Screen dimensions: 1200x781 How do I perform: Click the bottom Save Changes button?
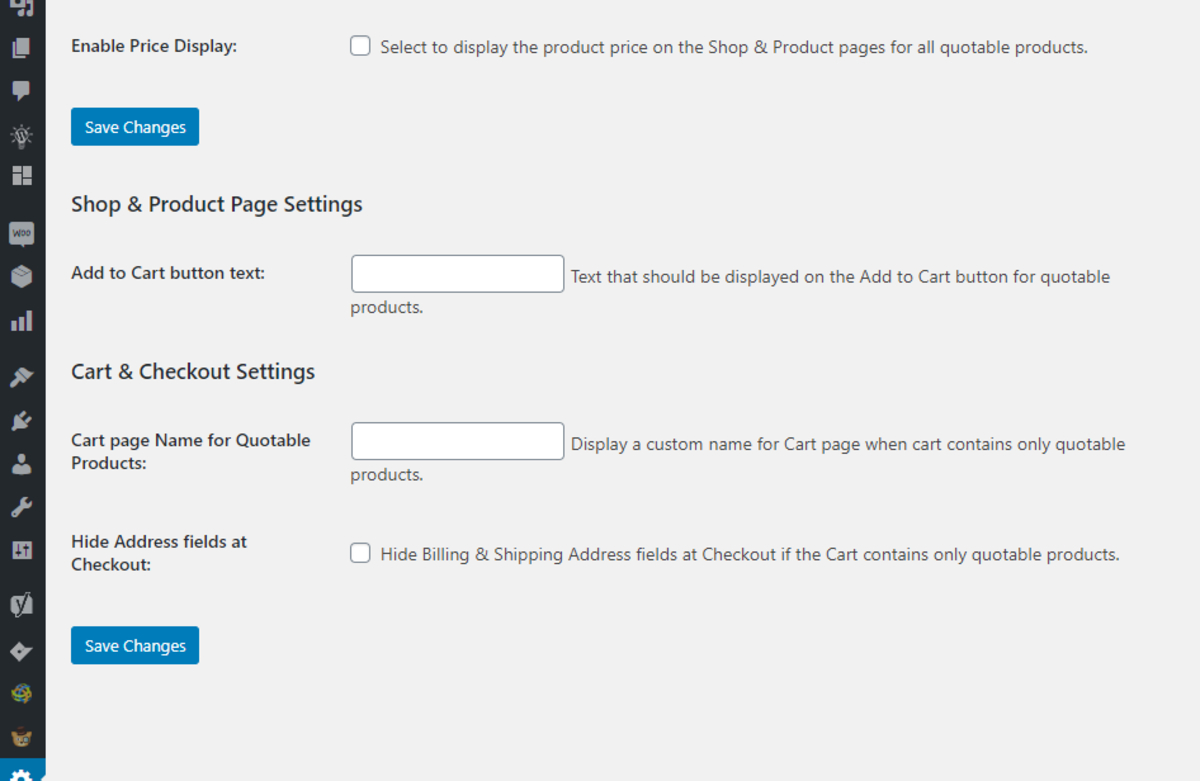tap(135, 645)
